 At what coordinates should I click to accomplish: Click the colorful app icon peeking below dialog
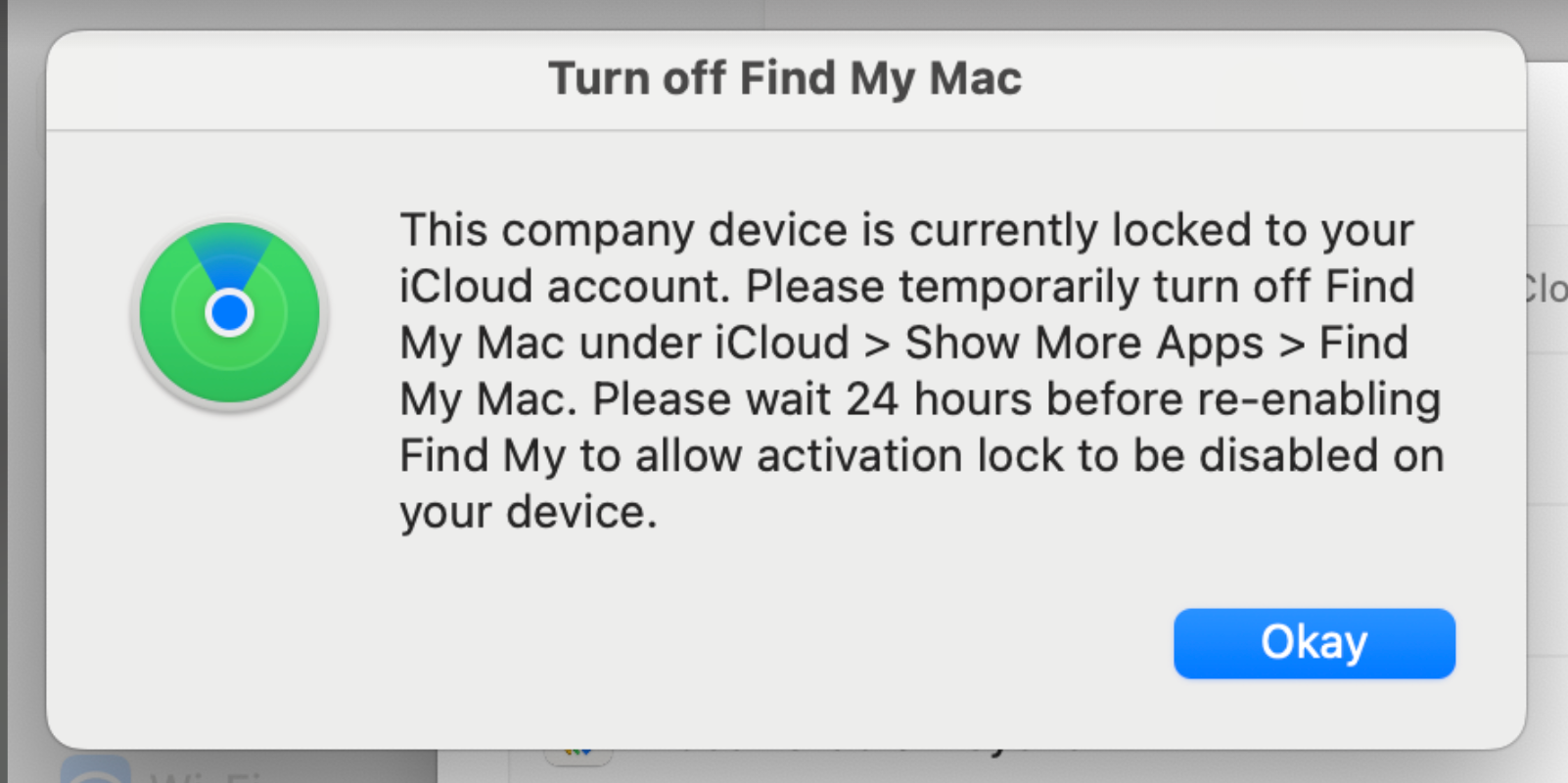pos(578,754)
